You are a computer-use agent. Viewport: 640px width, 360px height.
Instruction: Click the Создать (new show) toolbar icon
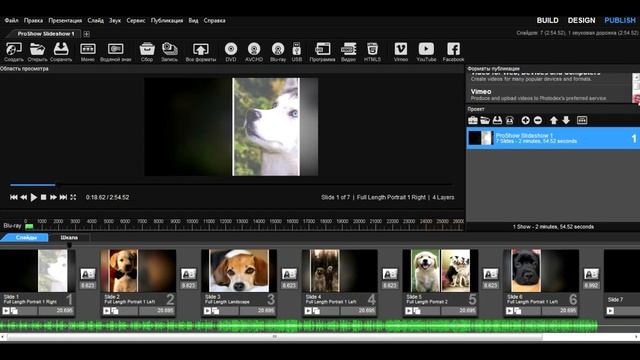(x=13, y=49)
